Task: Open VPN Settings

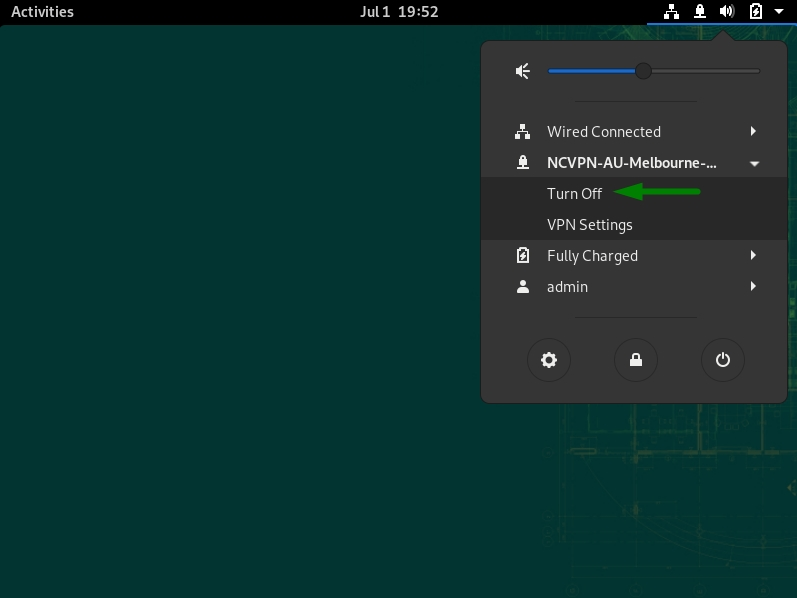Action: pos(634,224)
